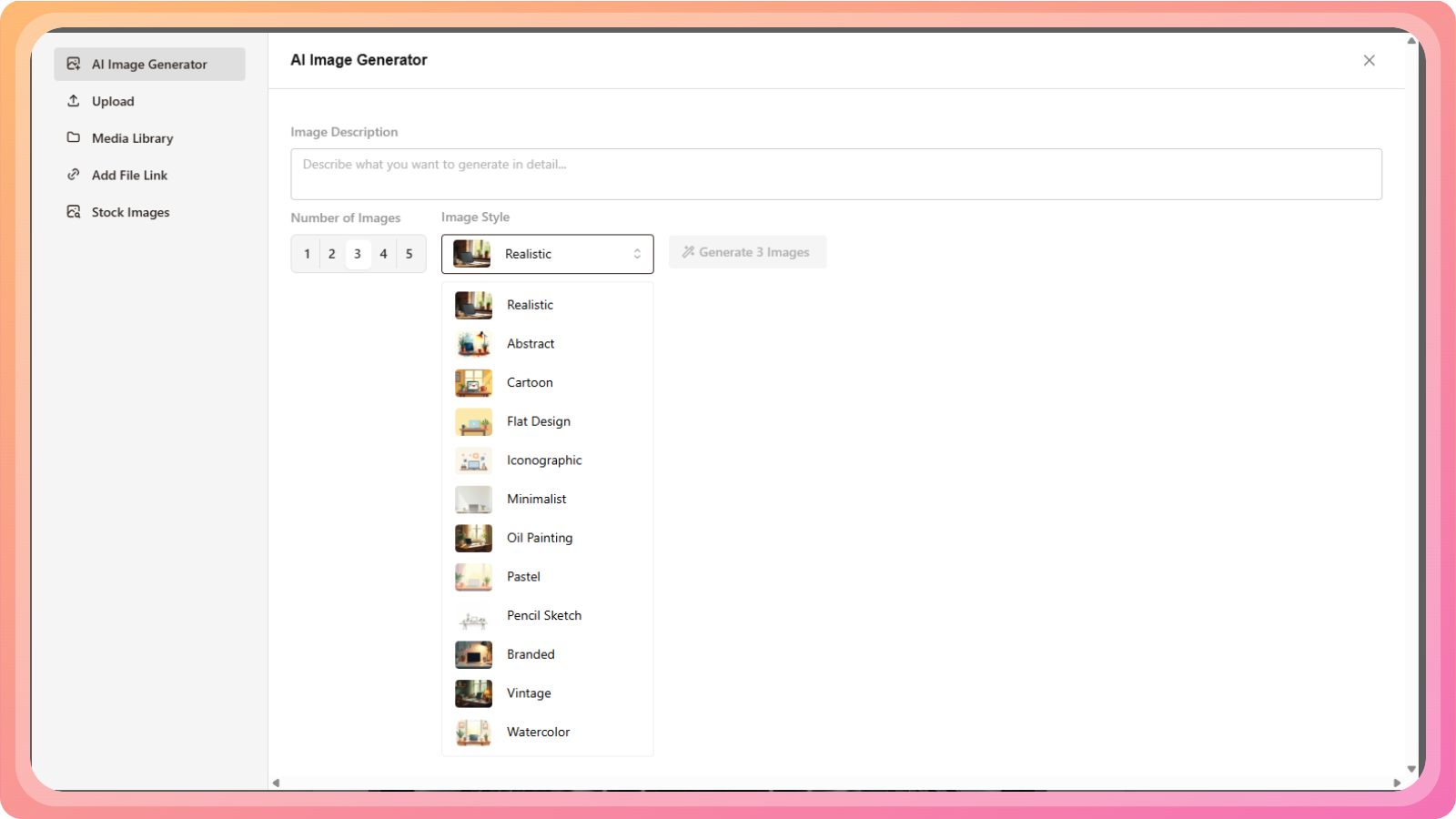Choose 5 as number of images
Screen dimensions: 1456x819
(409, 254)
